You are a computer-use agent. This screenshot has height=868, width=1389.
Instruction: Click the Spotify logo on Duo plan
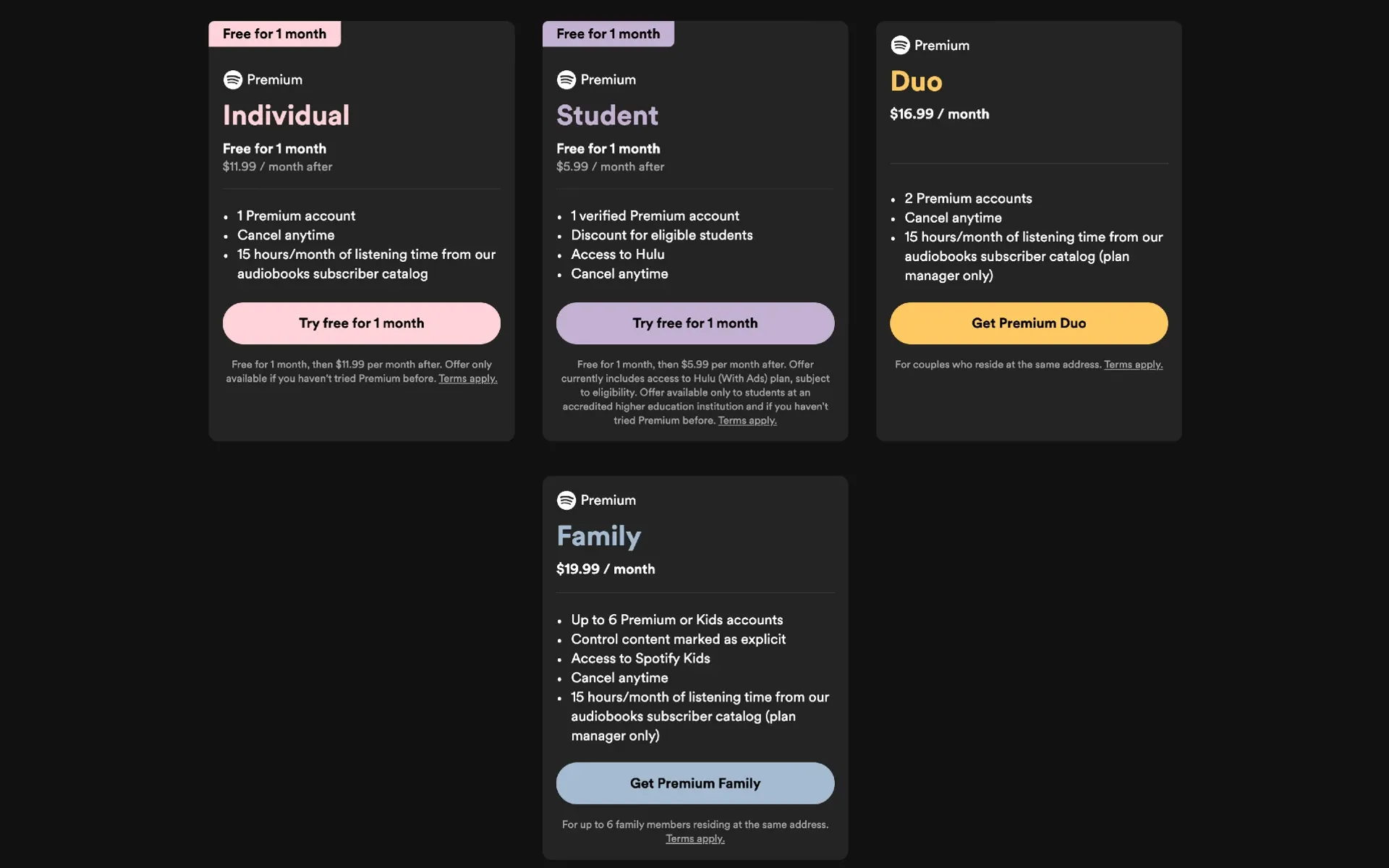(900, 46)
